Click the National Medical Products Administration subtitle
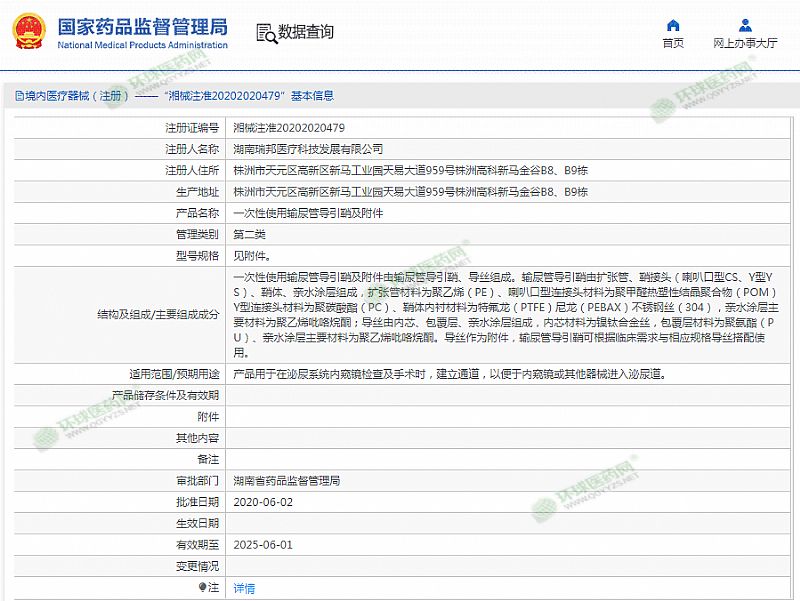Viewport: 800px width, 601px height. click(x=142, y=46)
